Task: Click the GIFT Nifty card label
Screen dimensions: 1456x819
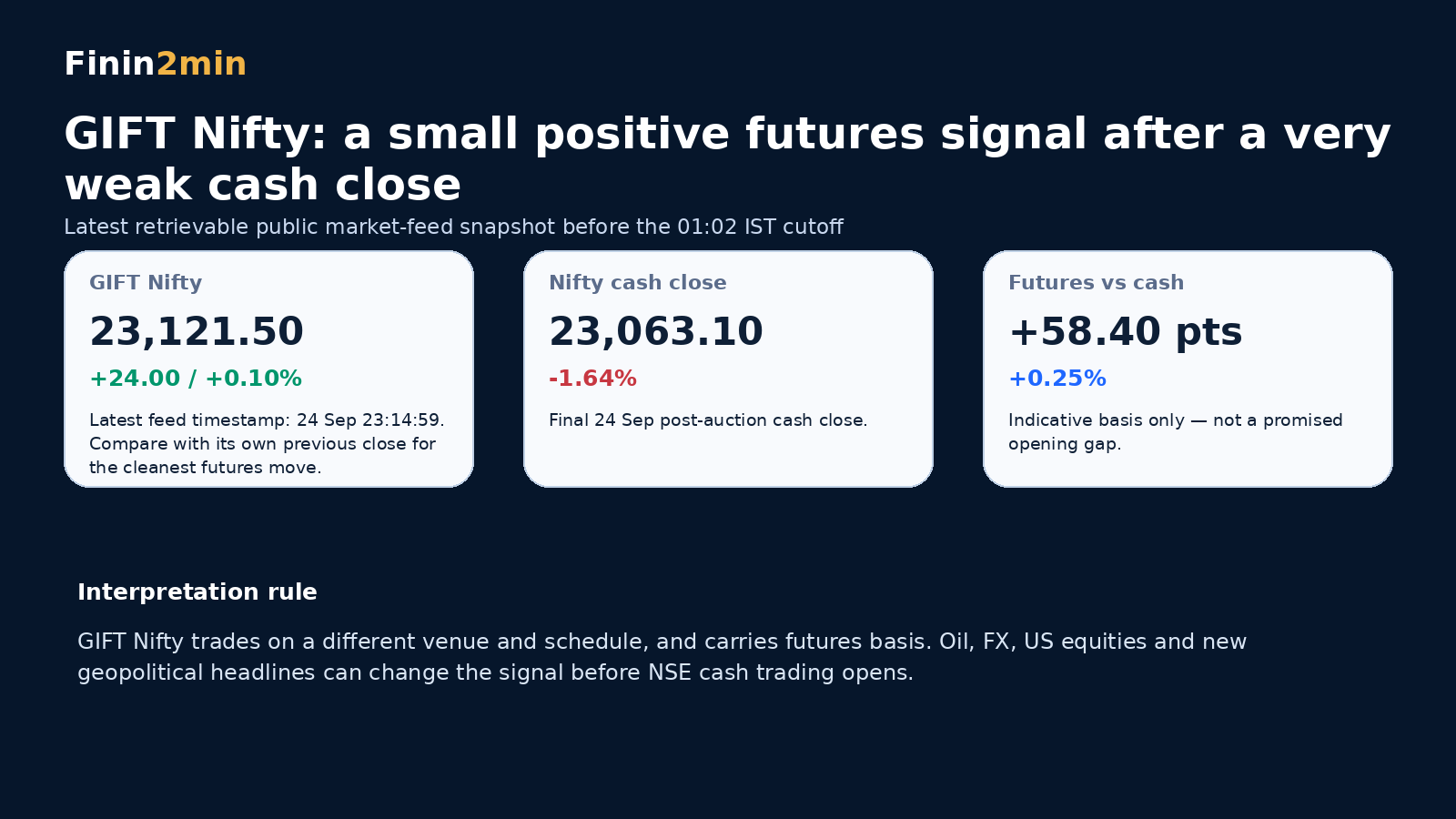Action: pos(146,282)
